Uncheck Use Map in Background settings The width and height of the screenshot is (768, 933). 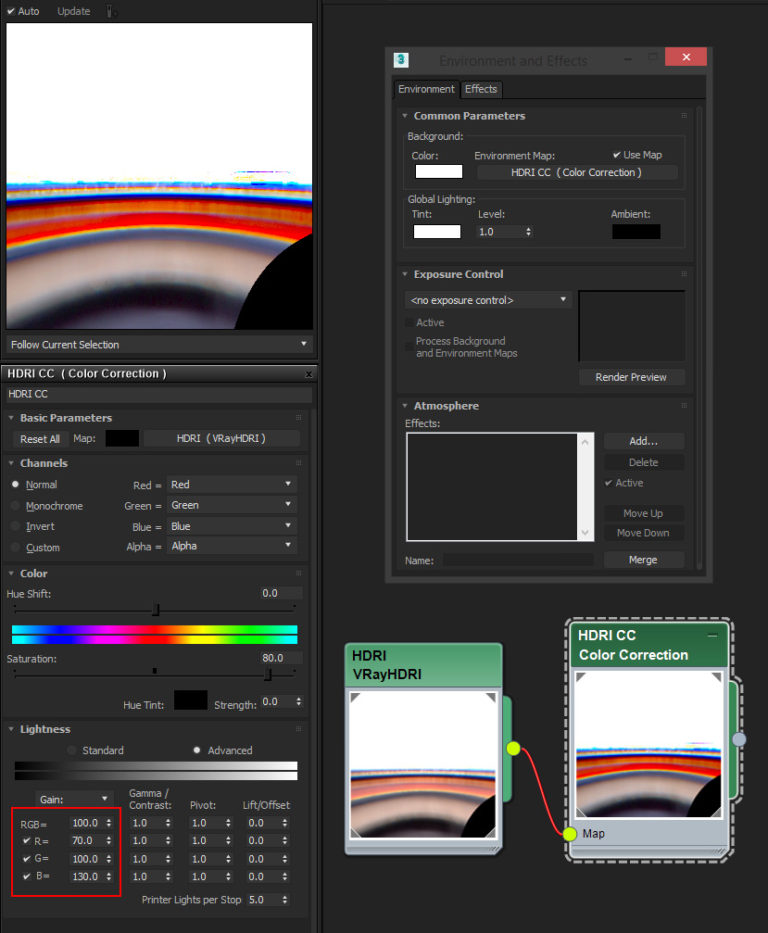(x=617, y=155)
